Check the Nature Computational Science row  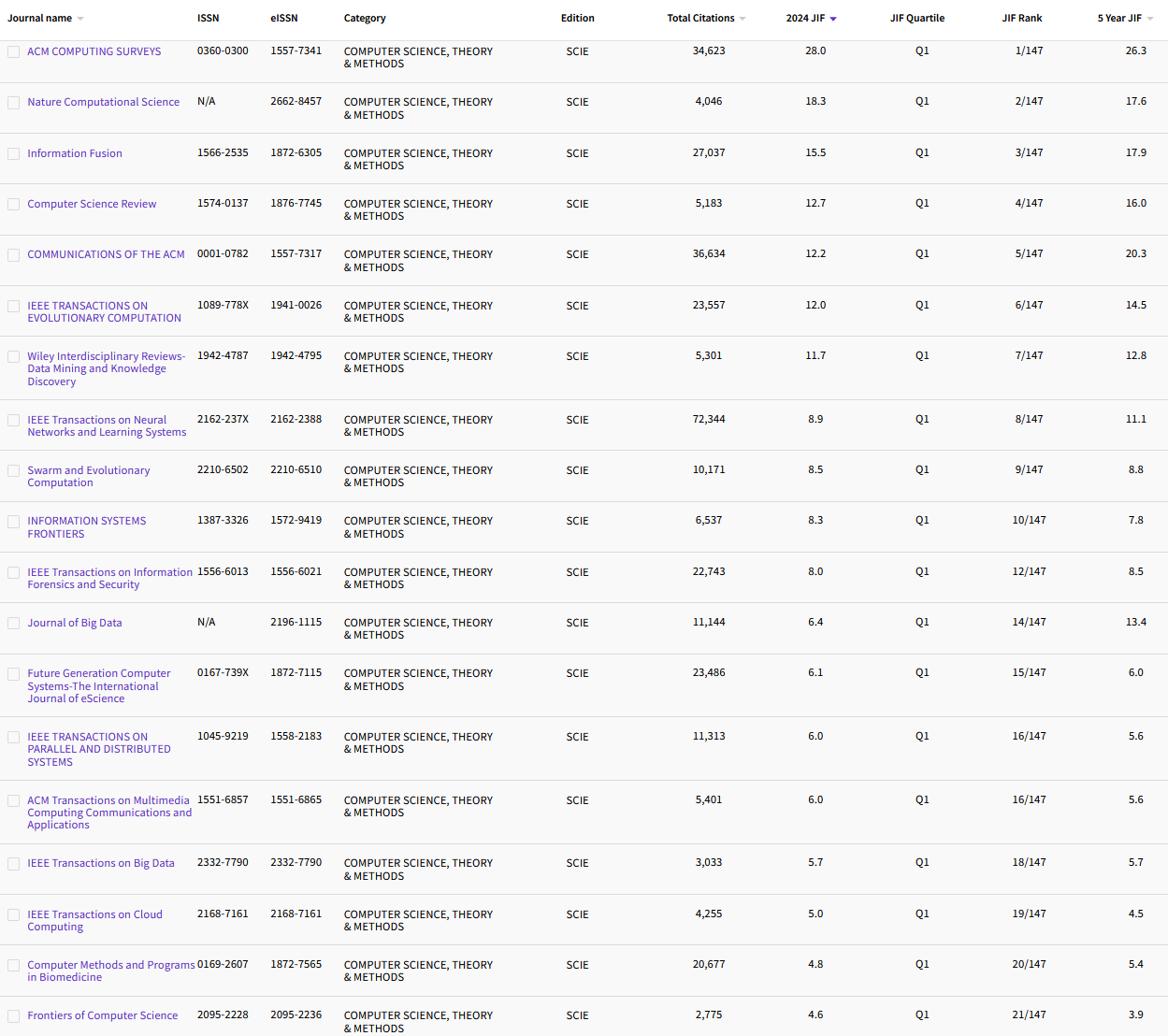coord(13,102)
